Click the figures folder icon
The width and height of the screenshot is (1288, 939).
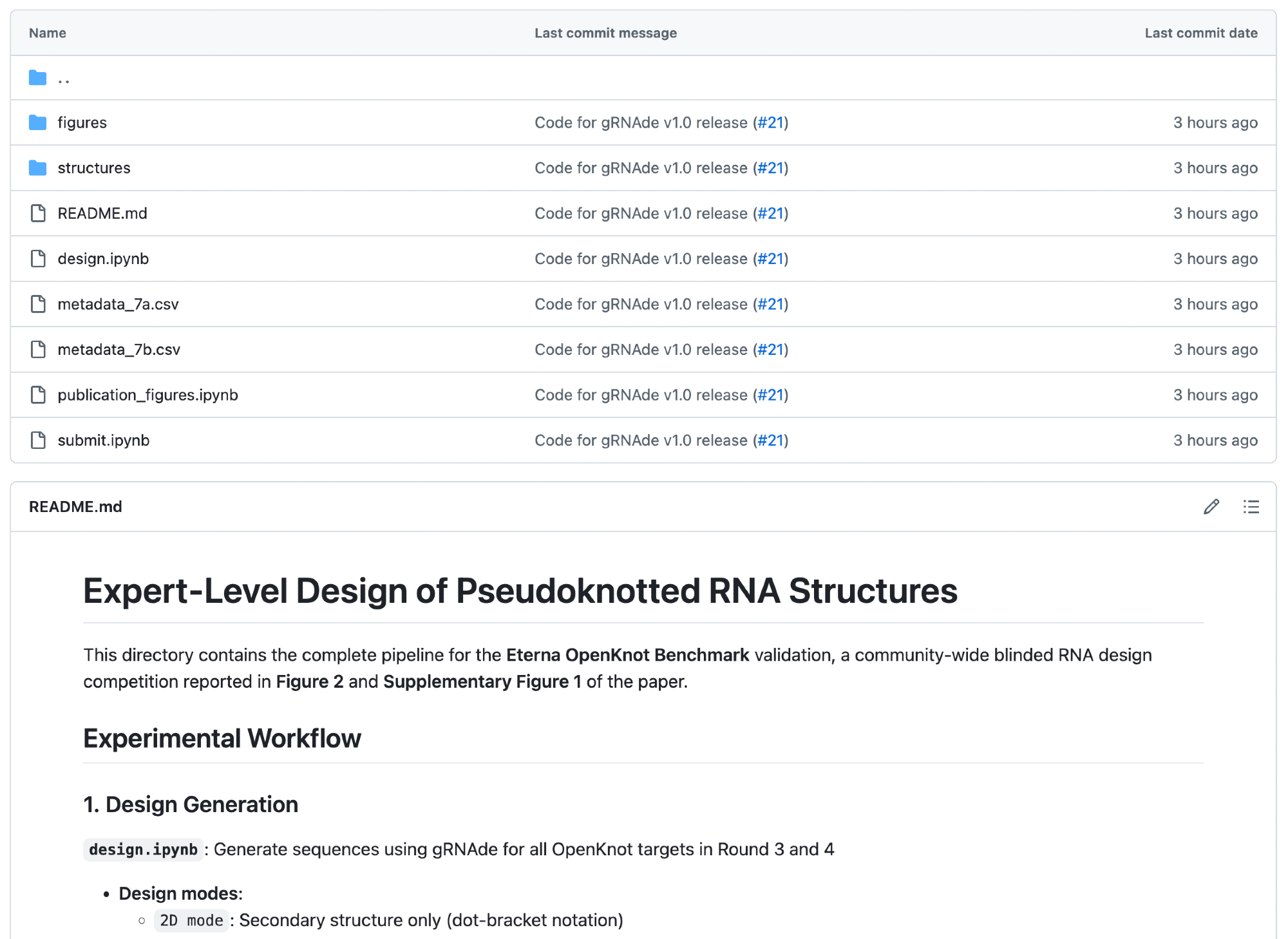click(38, 122)
